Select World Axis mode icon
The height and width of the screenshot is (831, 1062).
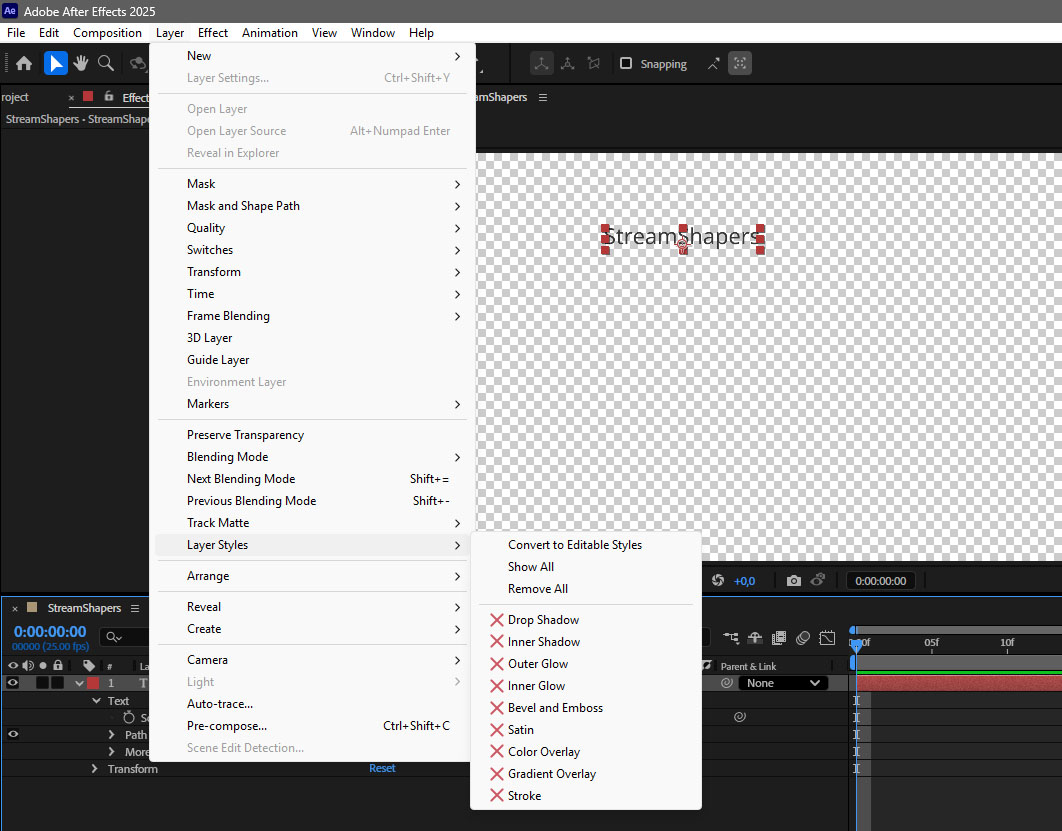click(x=568, y=64)
